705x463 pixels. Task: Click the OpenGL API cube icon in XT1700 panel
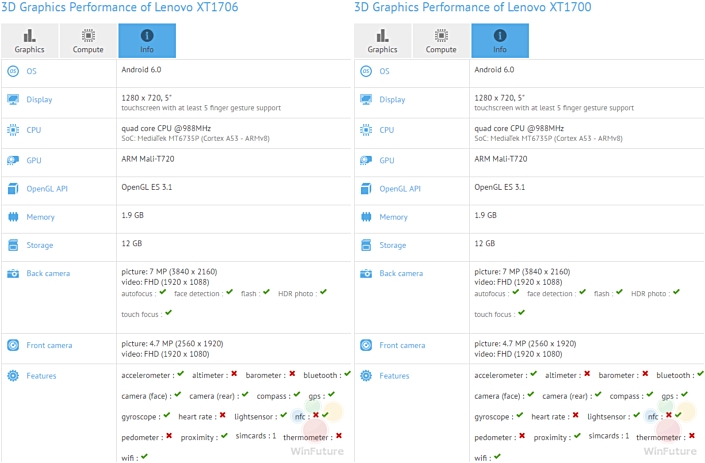(366, 189)
